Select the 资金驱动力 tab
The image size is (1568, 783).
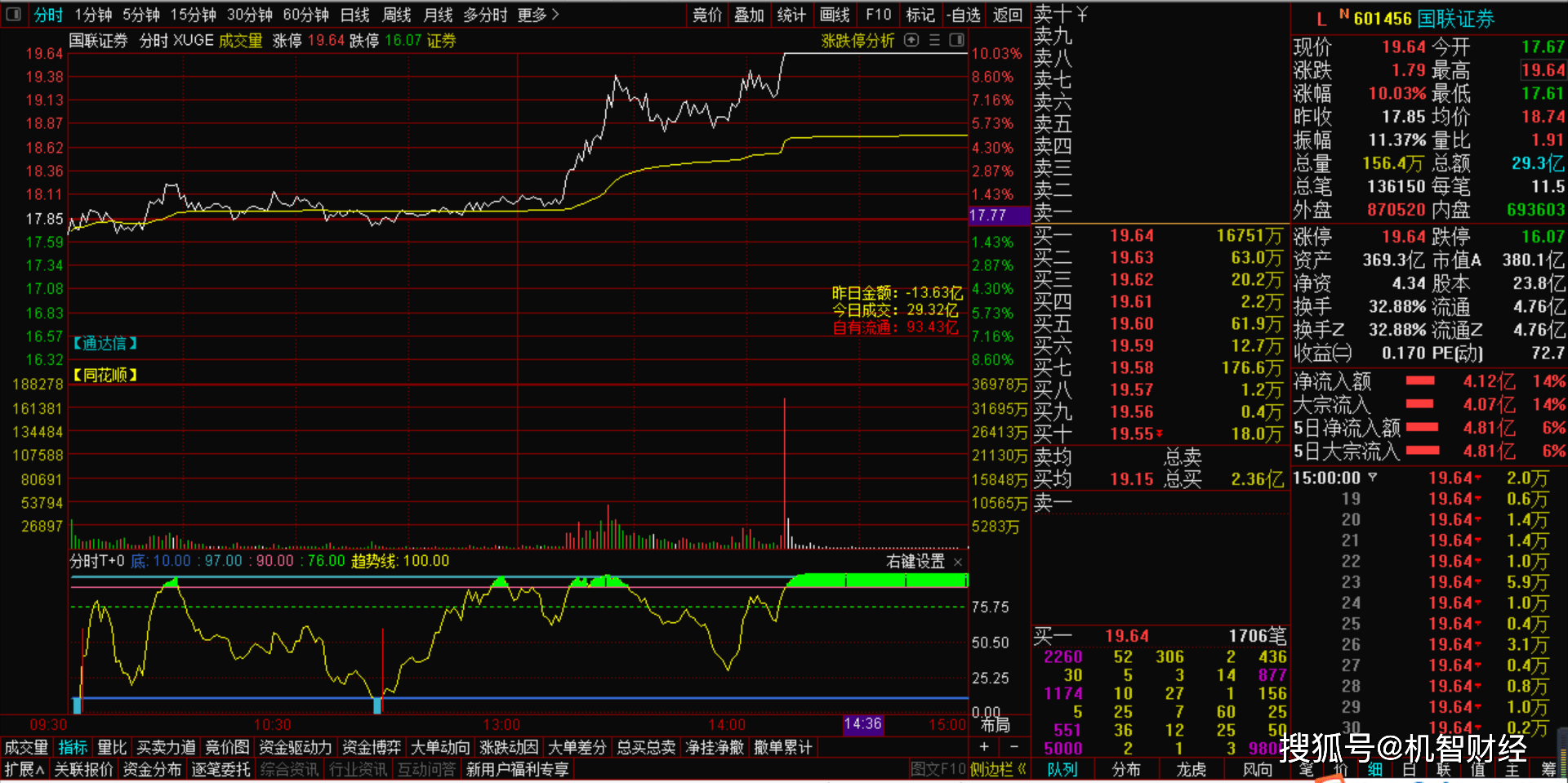(296, 747)
